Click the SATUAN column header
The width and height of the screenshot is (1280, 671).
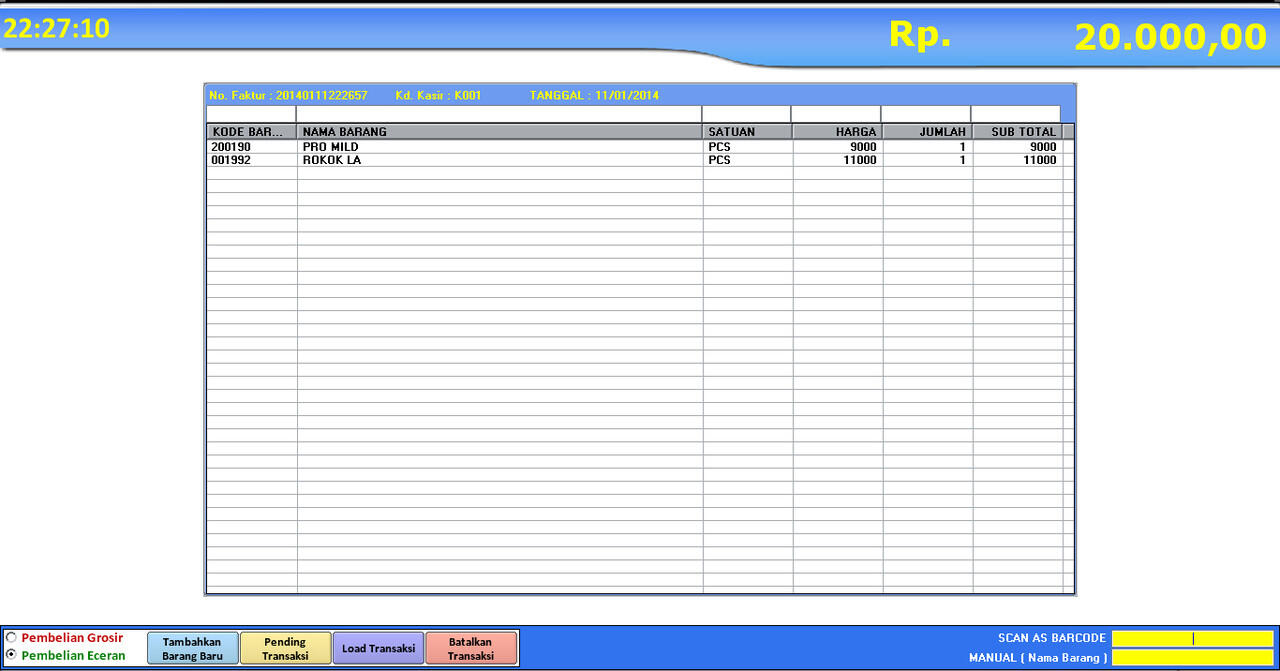748,132
